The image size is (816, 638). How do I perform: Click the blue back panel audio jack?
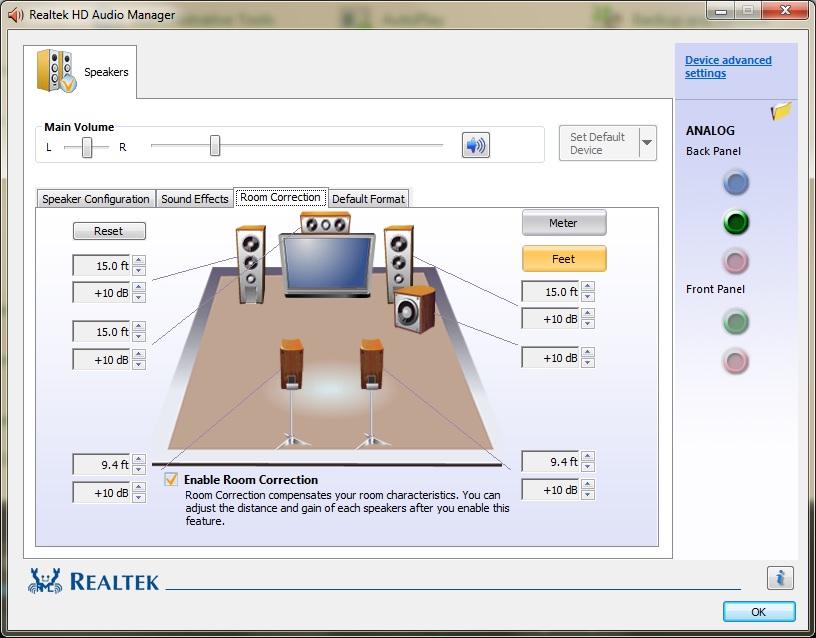[736, 182]
